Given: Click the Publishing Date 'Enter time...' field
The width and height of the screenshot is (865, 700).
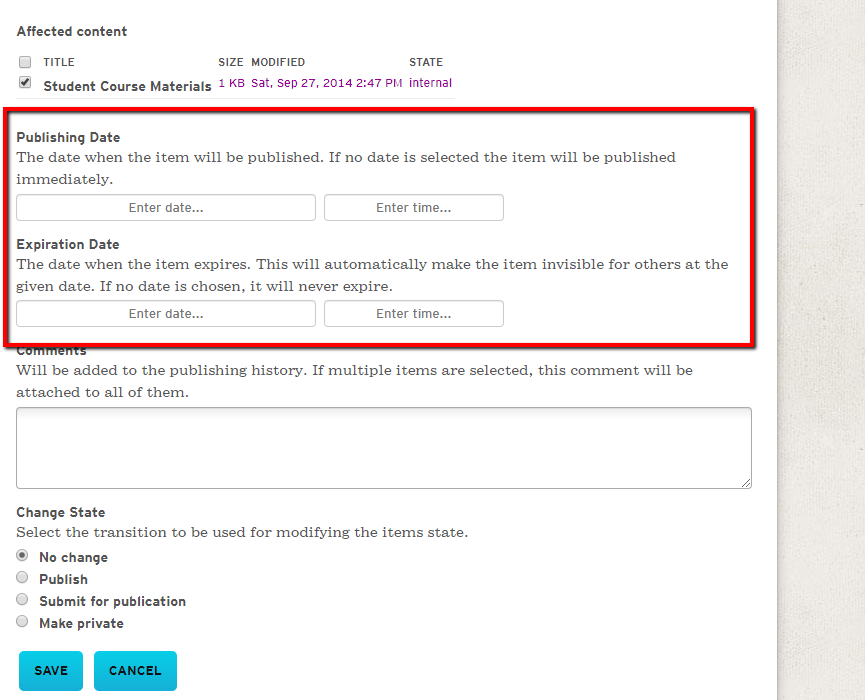Looking at the screenshot, I should pyautogui.click(x=413, y=208).
